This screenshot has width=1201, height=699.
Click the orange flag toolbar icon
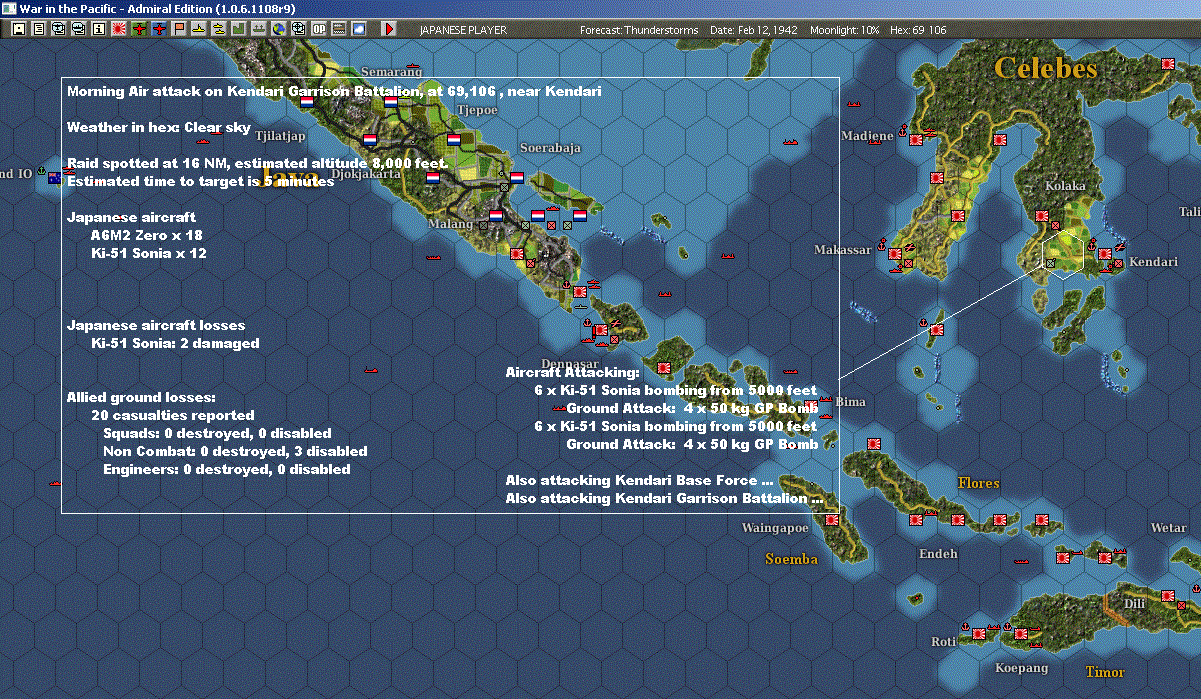(179, 29)
